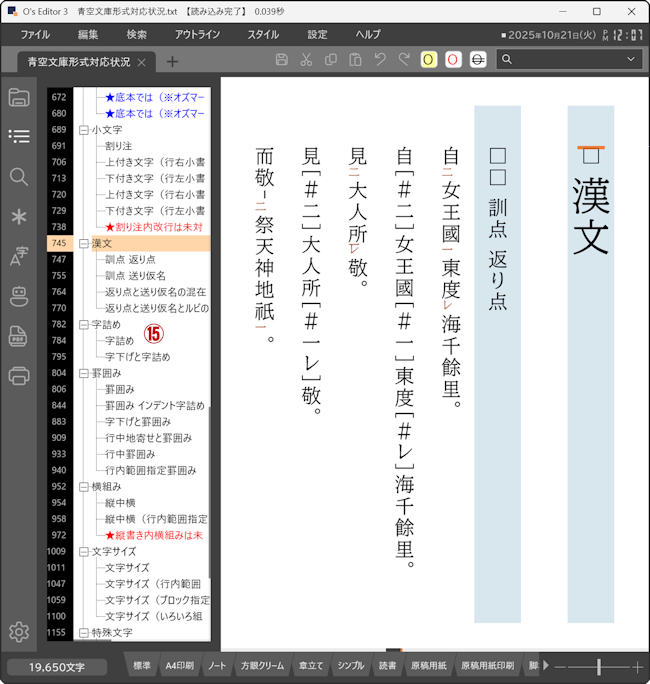
Task: Toggle the yellow circle highlight marker
Action: (x=428, y=60)
